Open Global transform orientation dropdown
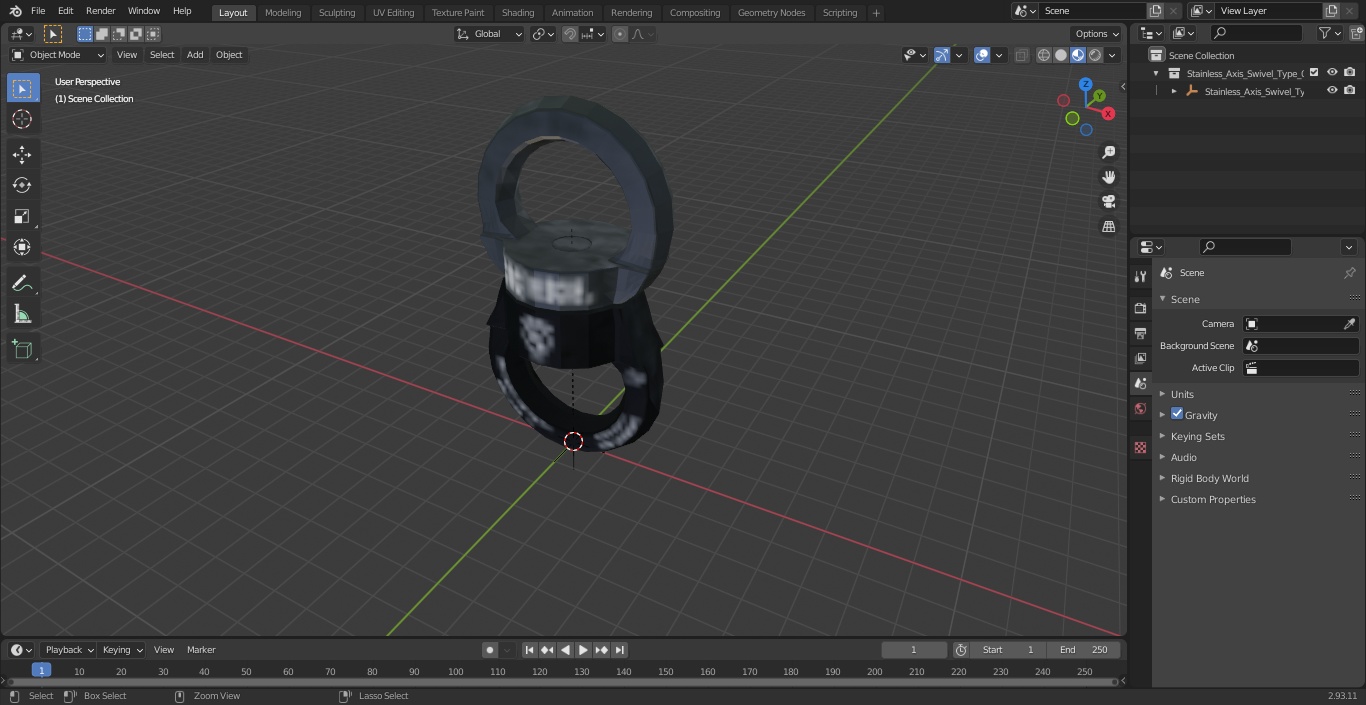The image size is (1366, 705). pos(490,34)
